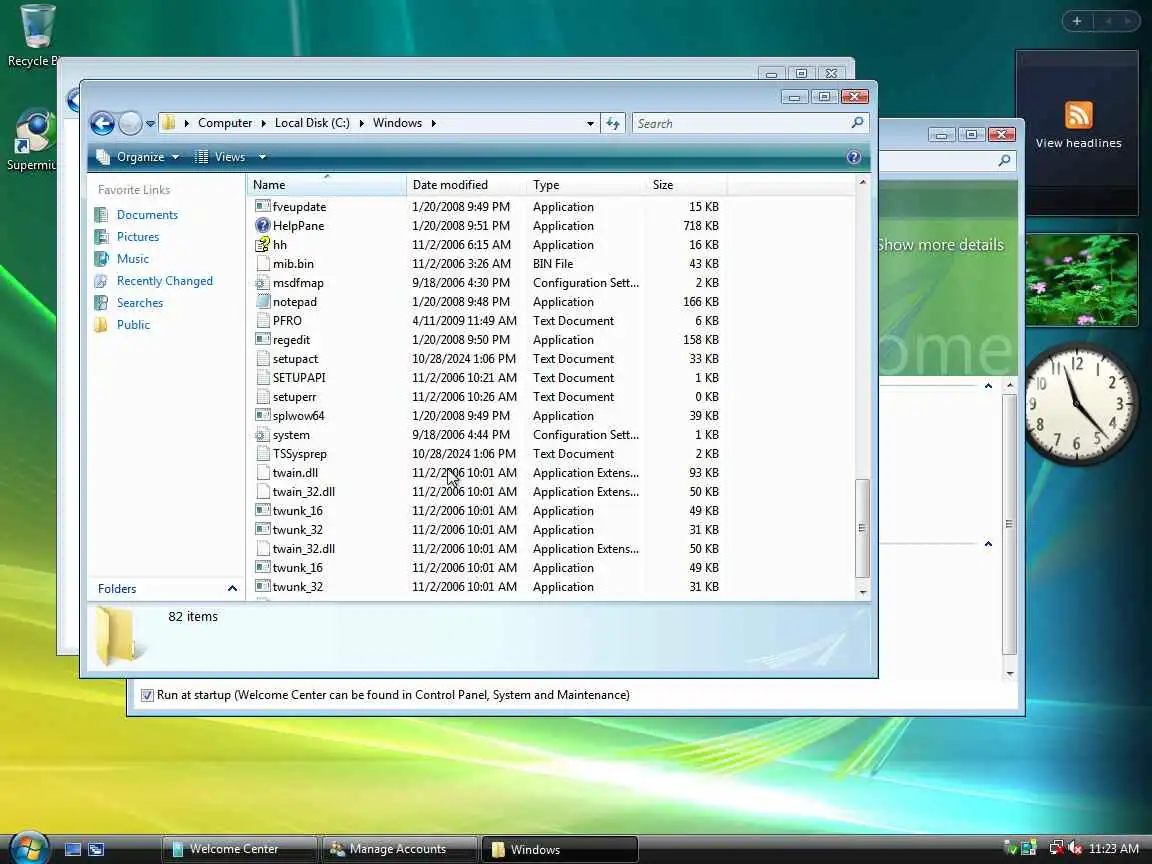Click the file list scrollbar thumb
This screenshot has height=864, width=1152.
point(863,528)
